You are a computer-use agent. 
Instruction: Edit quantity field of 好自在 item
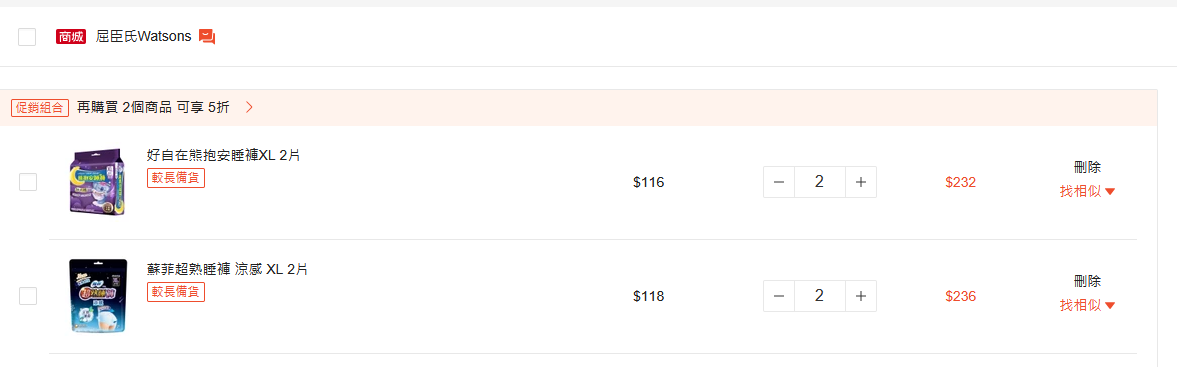[x=820, y=182]
